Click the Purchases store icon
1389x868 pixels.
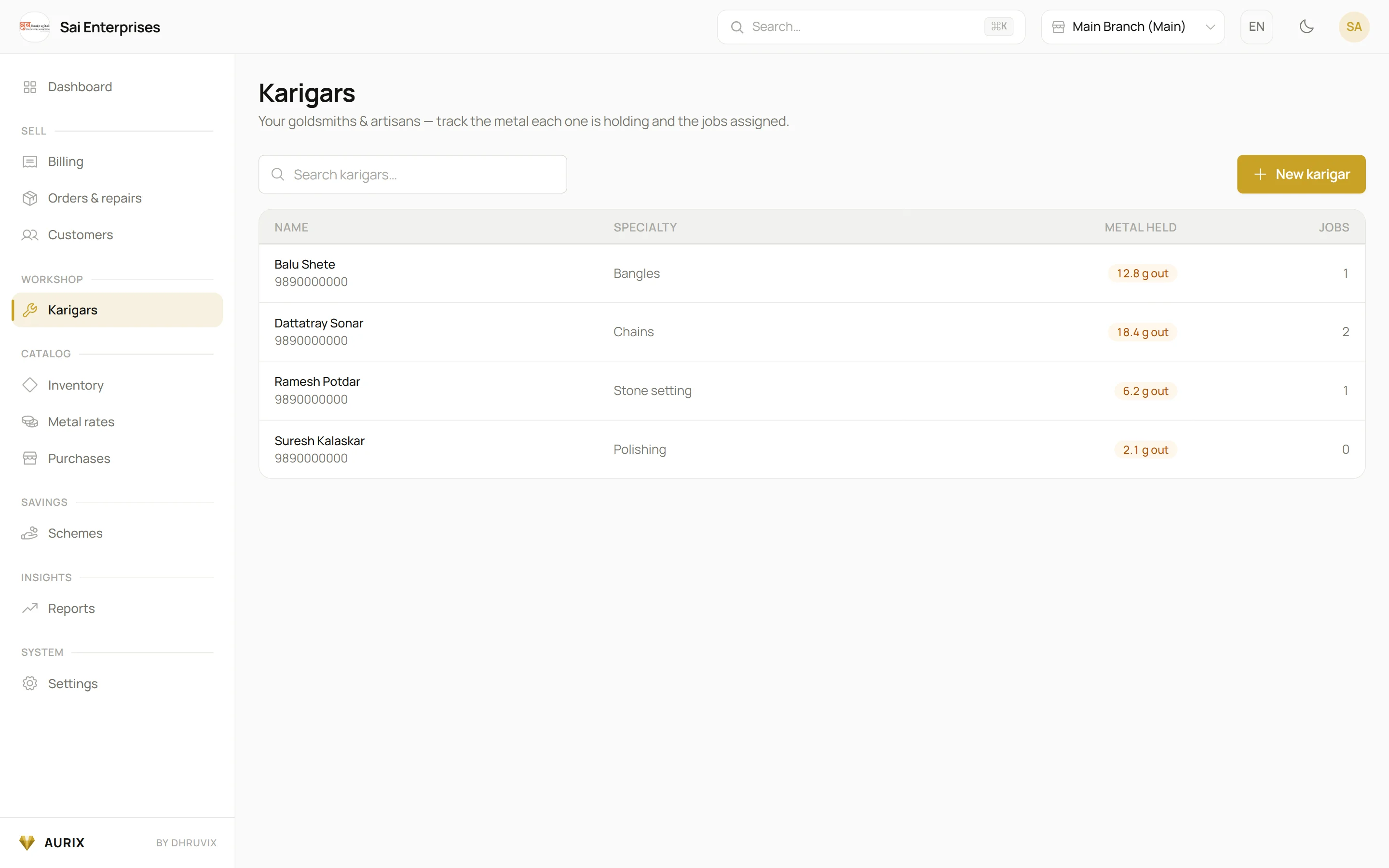pos(30,458)
